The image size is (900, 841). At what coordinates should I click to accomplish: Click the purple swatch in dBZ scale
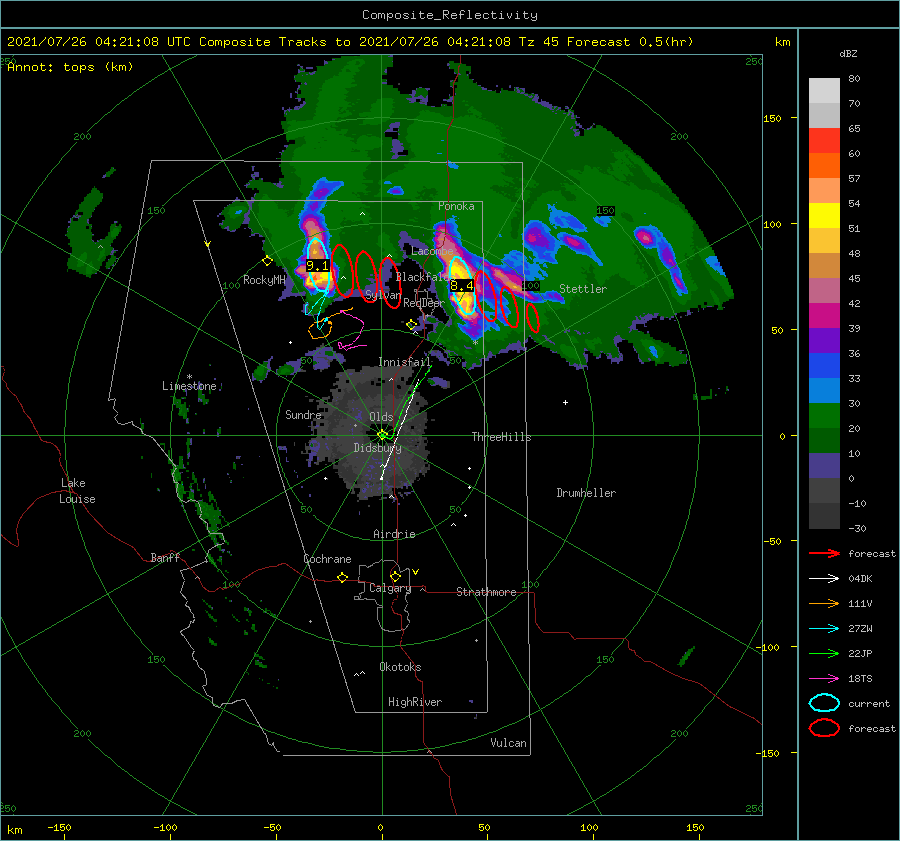point(824,340)
